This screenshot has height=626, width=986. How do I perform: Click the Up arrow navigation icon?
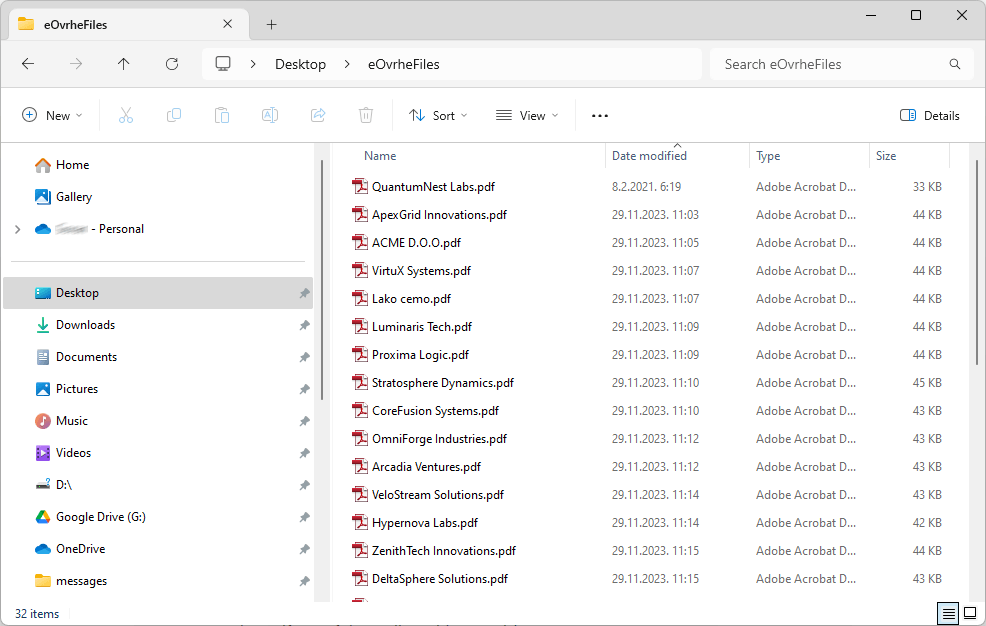[x=124, y=64]
